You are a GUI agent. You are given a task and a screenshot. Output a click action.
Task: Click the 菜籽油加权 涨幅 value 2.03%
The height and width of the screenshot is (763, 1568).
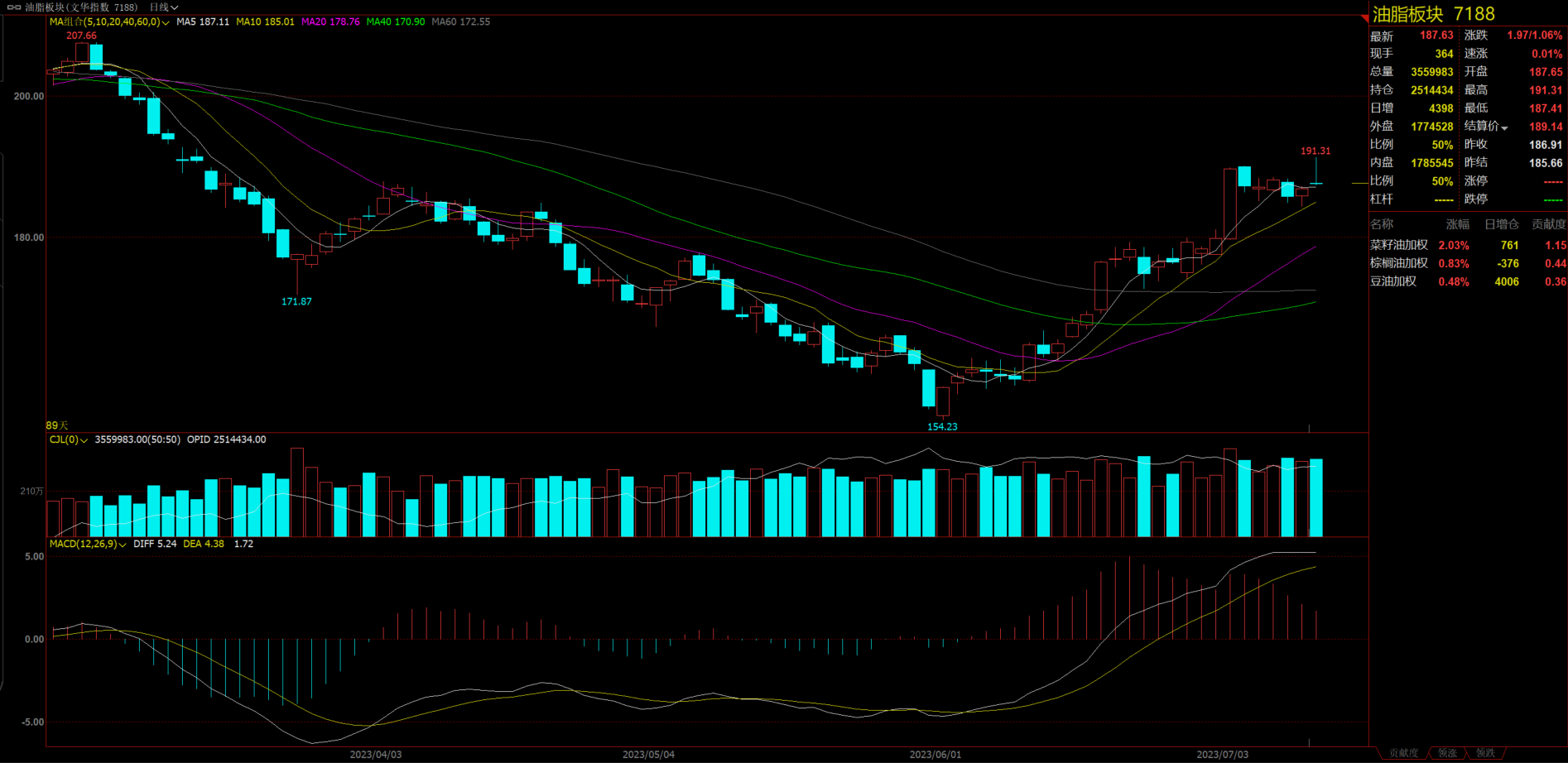coord(1454,246)
